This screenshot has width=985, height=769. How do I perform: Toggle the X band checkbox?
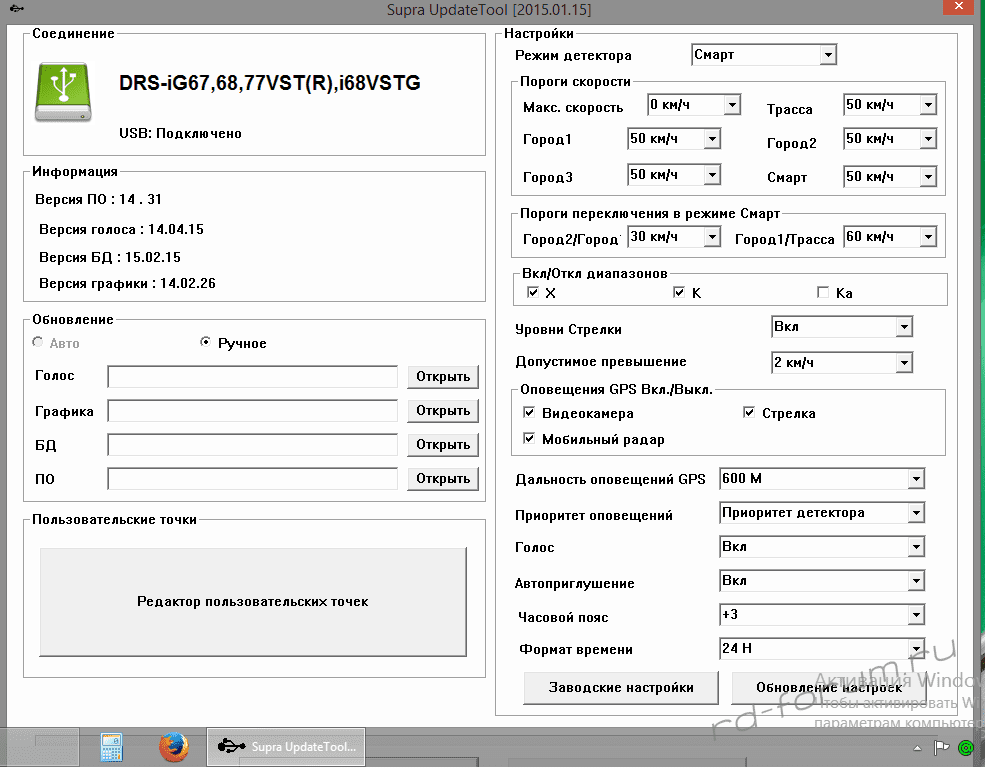pos(533,292)
